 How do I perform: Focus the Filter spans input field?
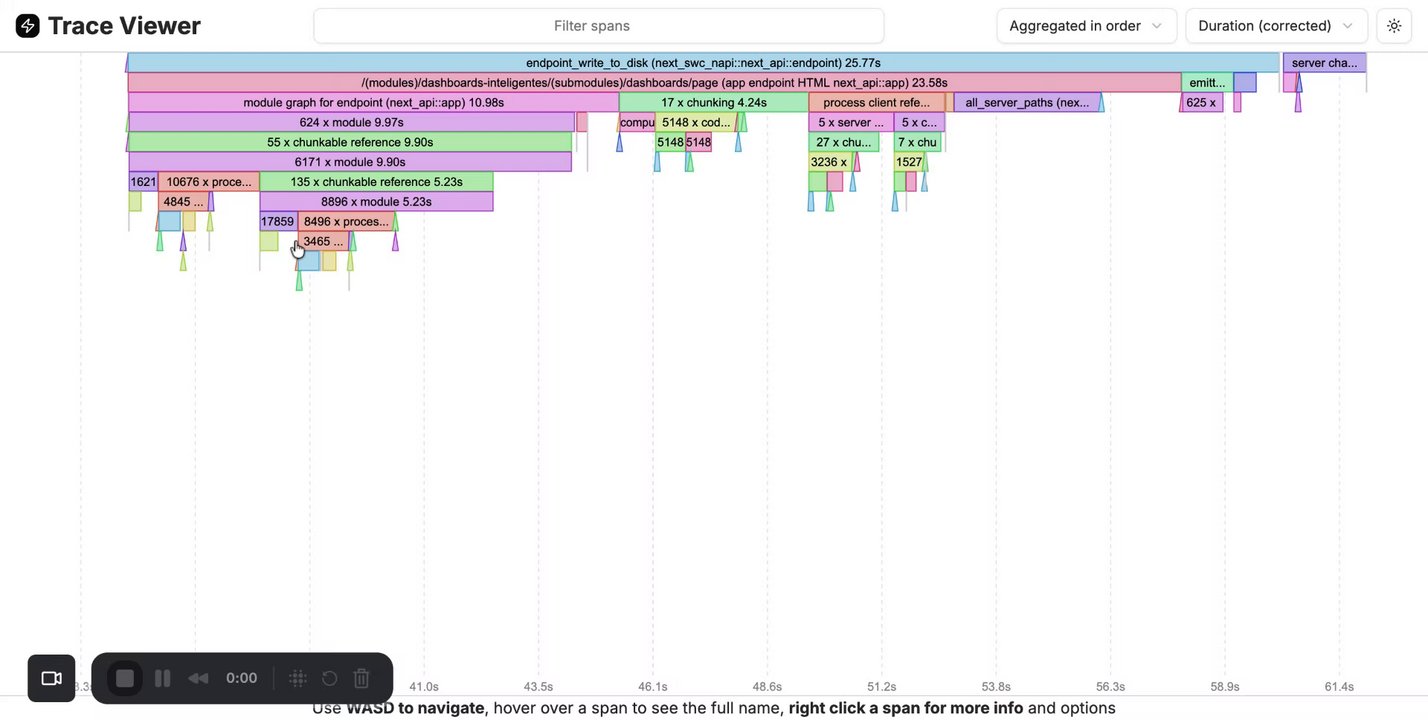[x=599, y=26]
